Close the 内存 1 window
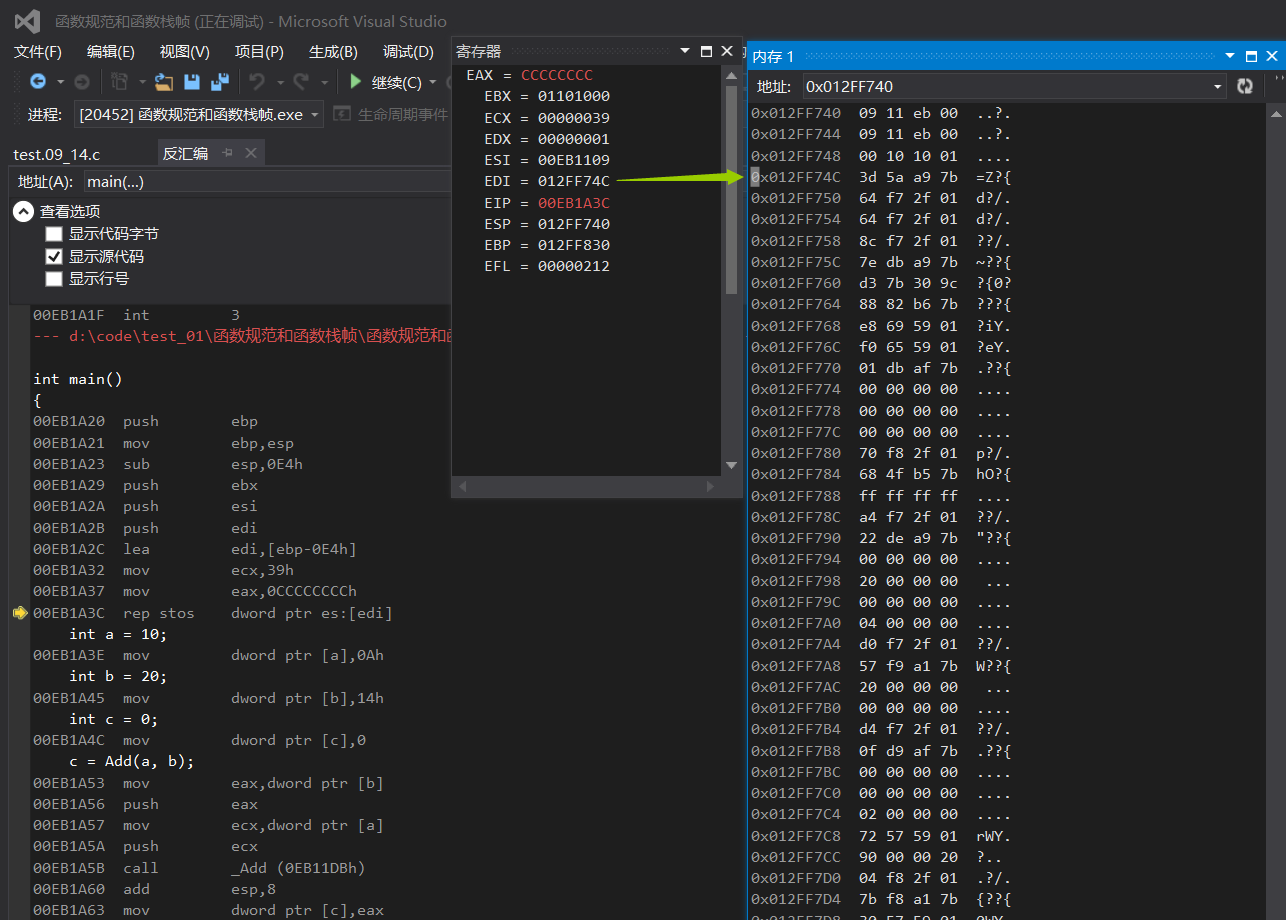The width and height of the screenshot is (1286, 920). point(1272,56)
